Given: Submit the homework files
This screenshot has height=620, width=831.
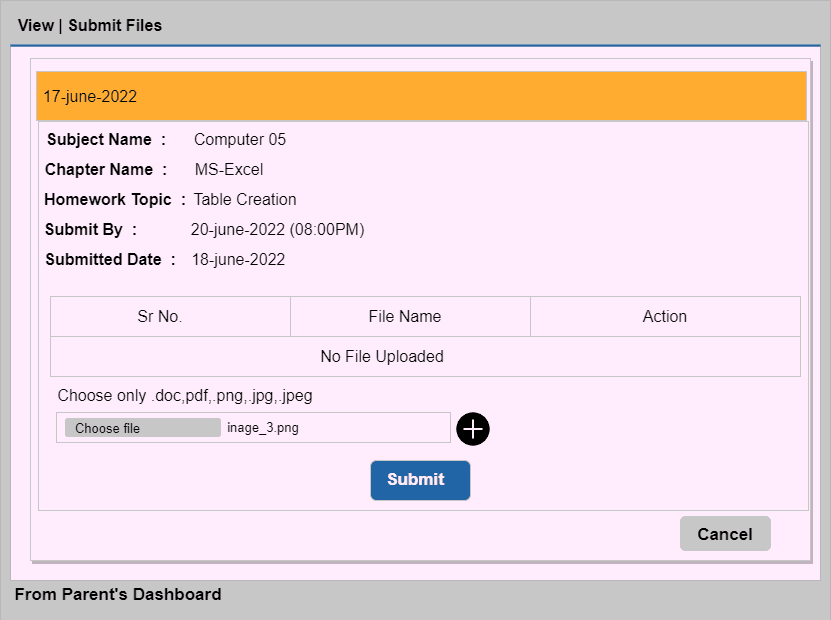Looking at the screenshot, I should point(420,480).
